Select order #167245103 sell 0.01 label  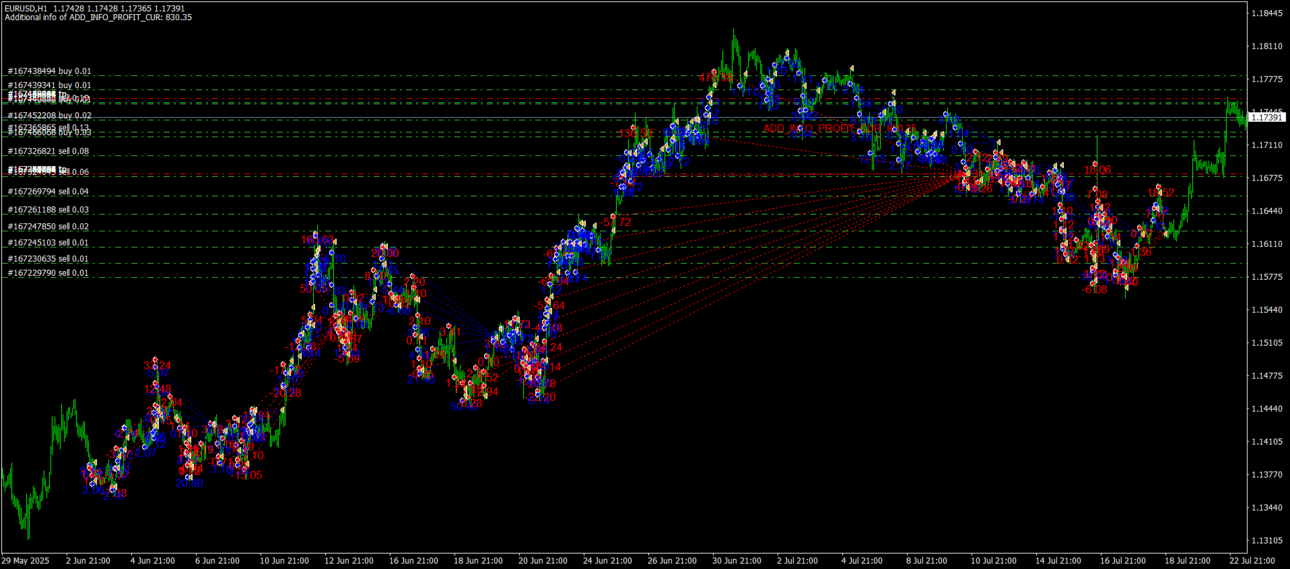(50, 242)
